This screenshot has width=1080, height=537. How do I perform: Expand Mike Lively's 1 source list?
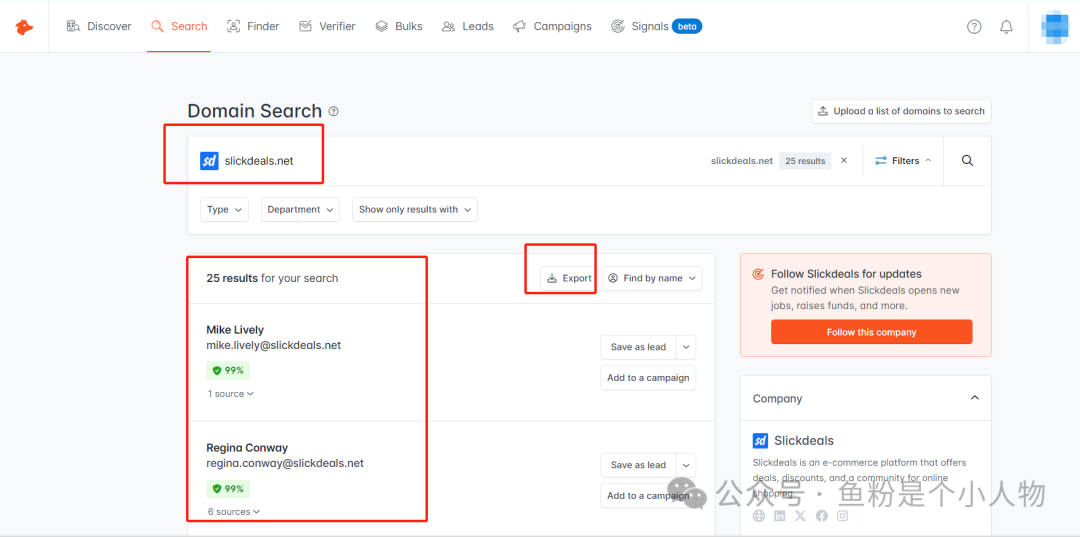click(x=231, y=394)
